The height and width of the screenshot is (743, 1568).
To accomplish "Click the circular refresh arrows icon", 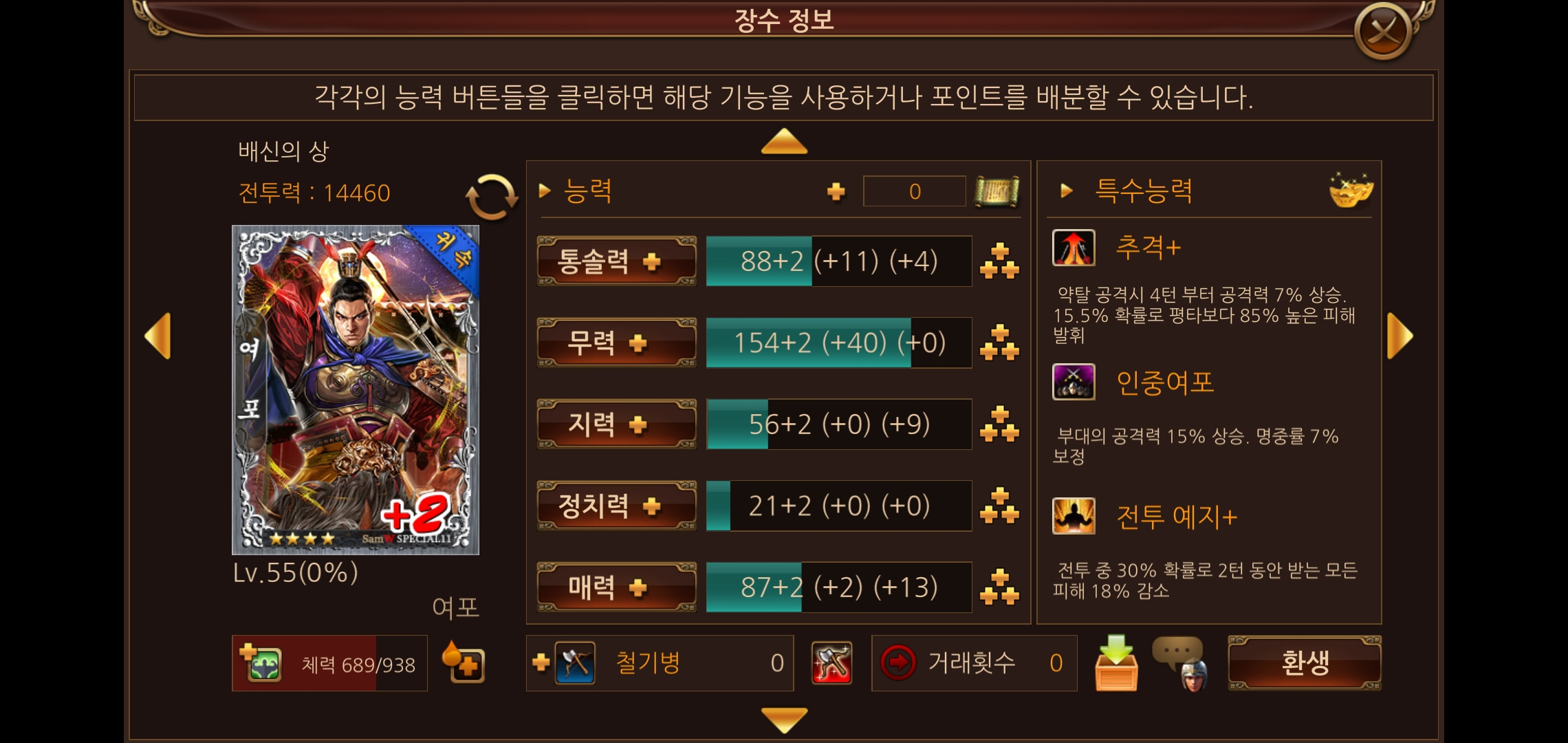I will [x=492, y=197].
